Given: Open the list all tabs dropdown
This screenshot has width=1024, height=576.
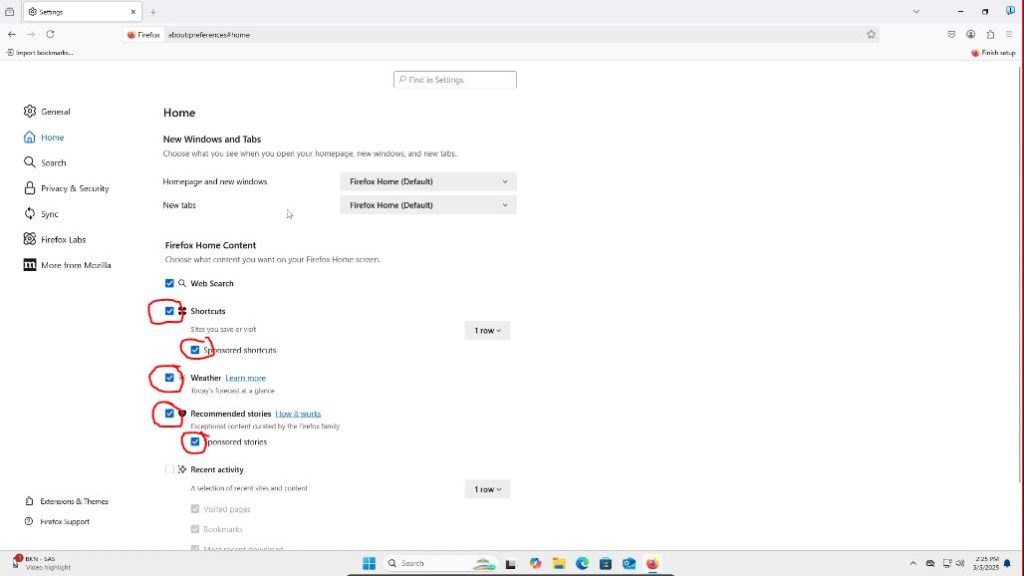Looking at the screenshot, I should point(916,12).
